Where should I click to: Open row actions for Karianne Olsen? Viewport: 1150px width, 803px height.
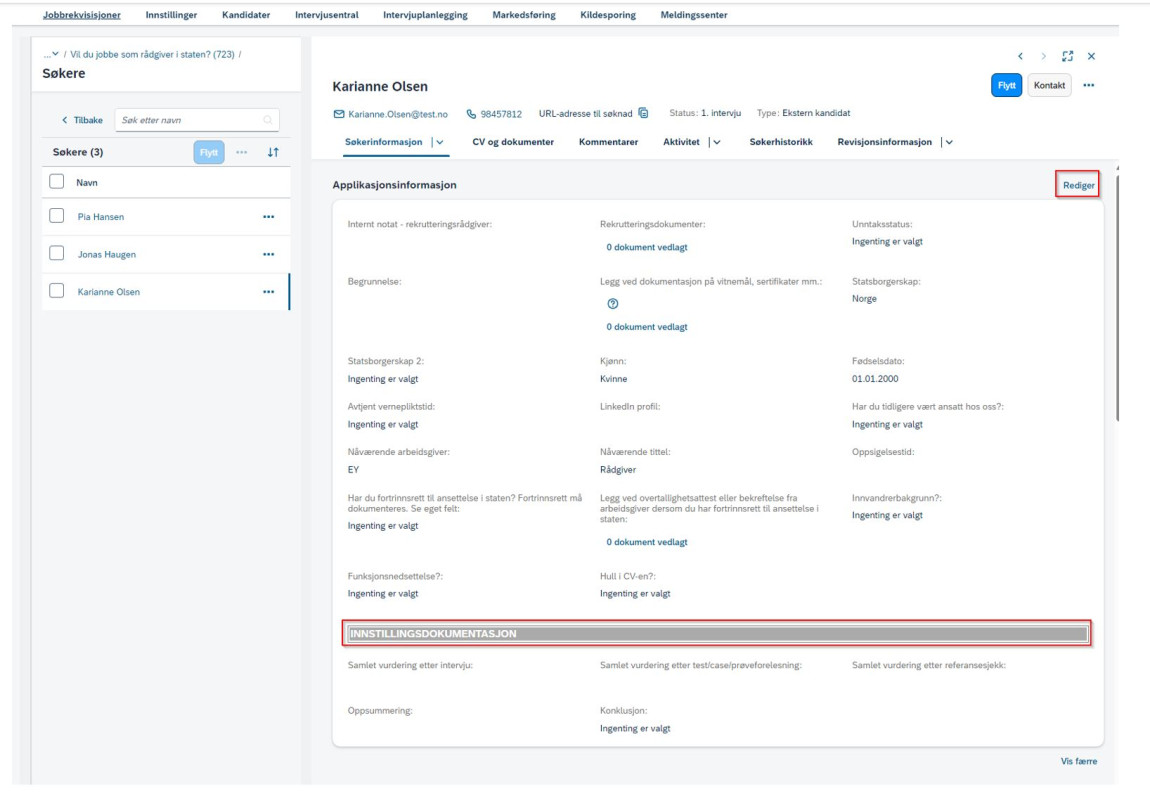pos(268,291)
